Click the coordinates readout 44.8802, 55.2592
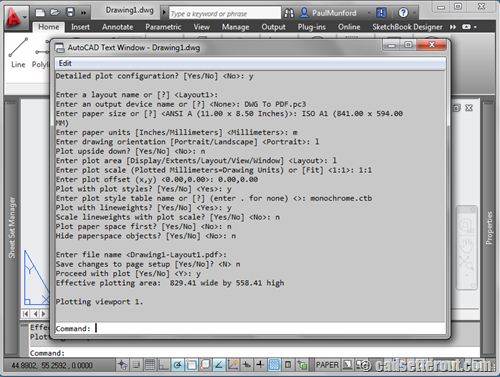This screenshot has width=500, height=377. [52, 366]
